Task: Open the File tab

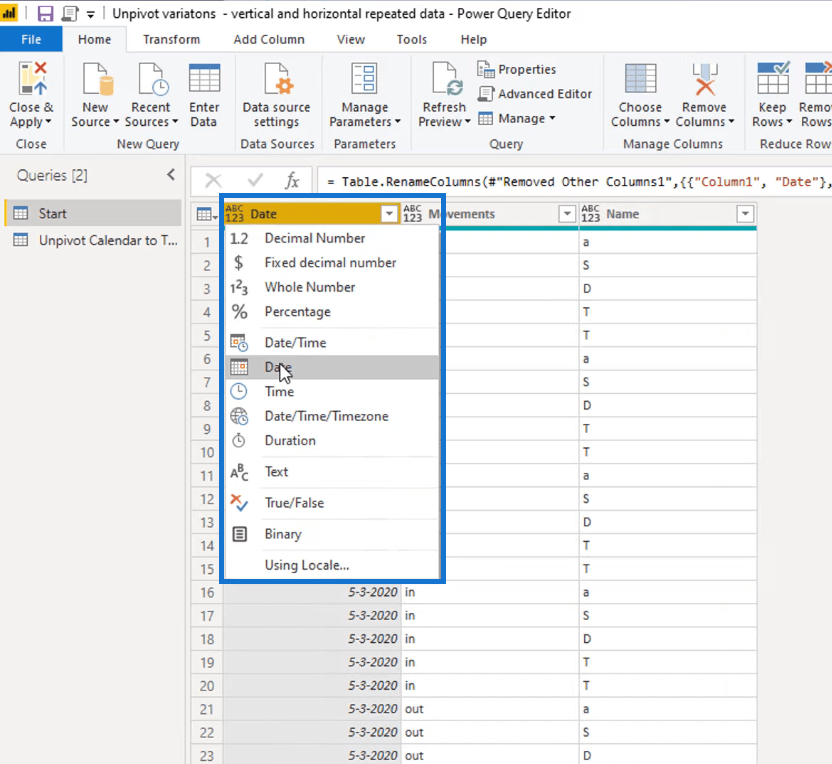Action: click(x=31, y=39)
